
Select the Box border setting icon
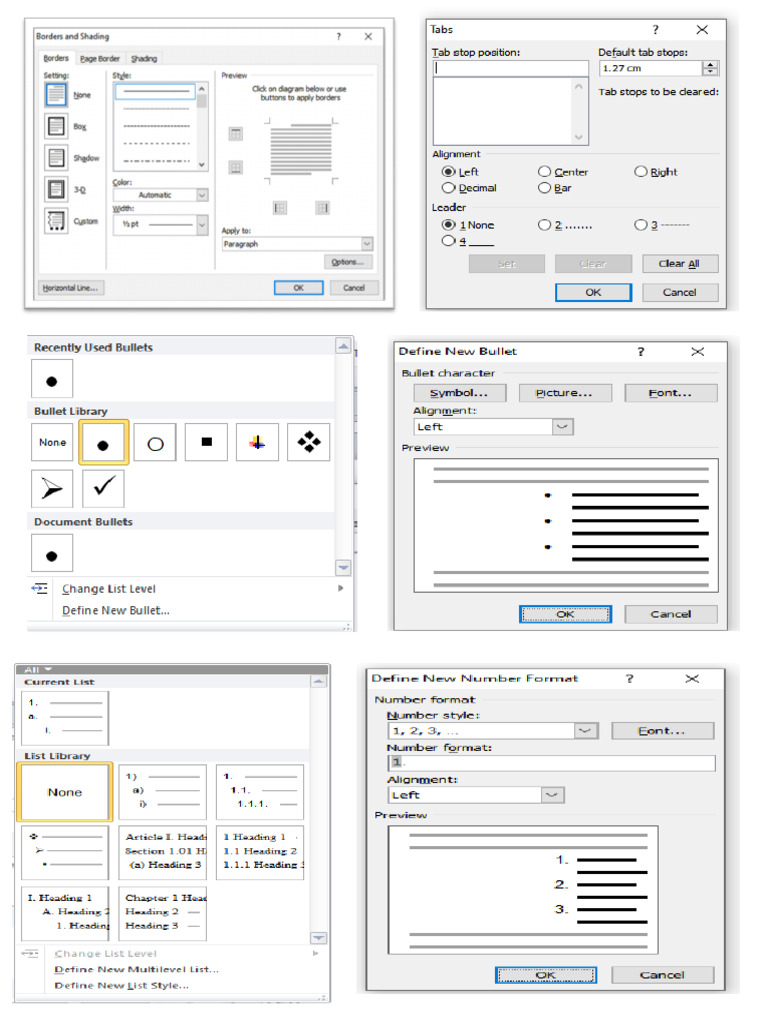pyautogui.click(x=56, y=127)
